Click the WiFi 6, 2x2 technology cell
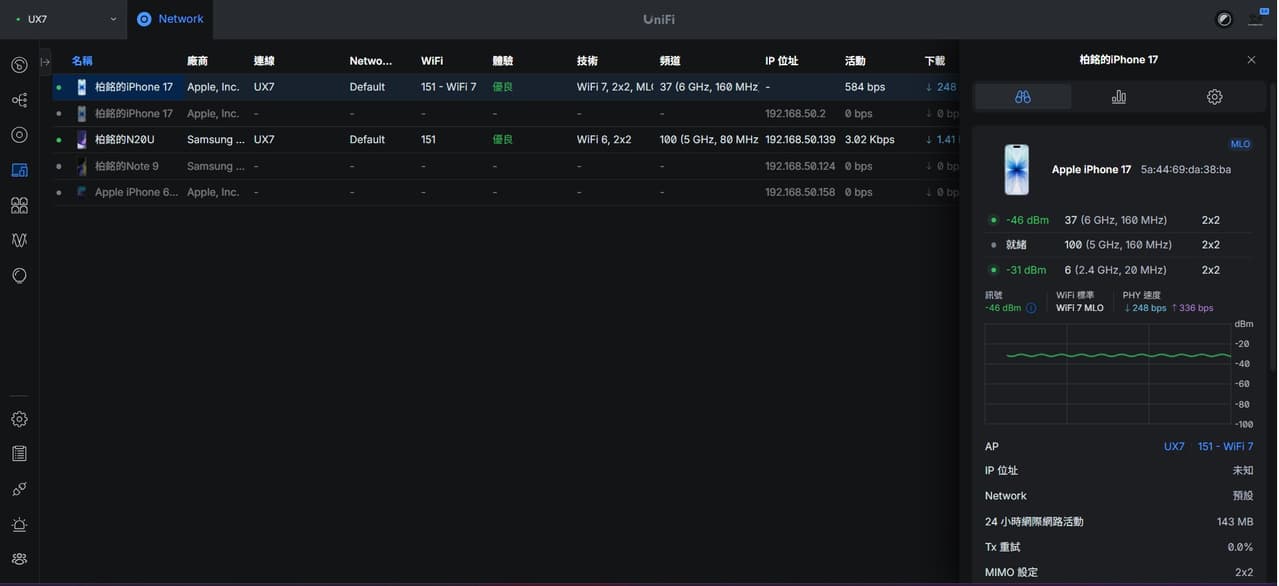Viewport: 1279px width, 586px height. point(604,139)
